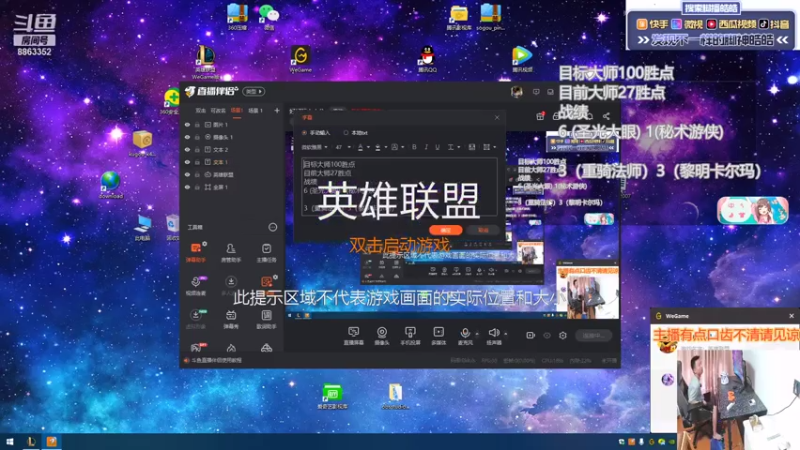Open streaming settings gear

[x=563, y=335]
